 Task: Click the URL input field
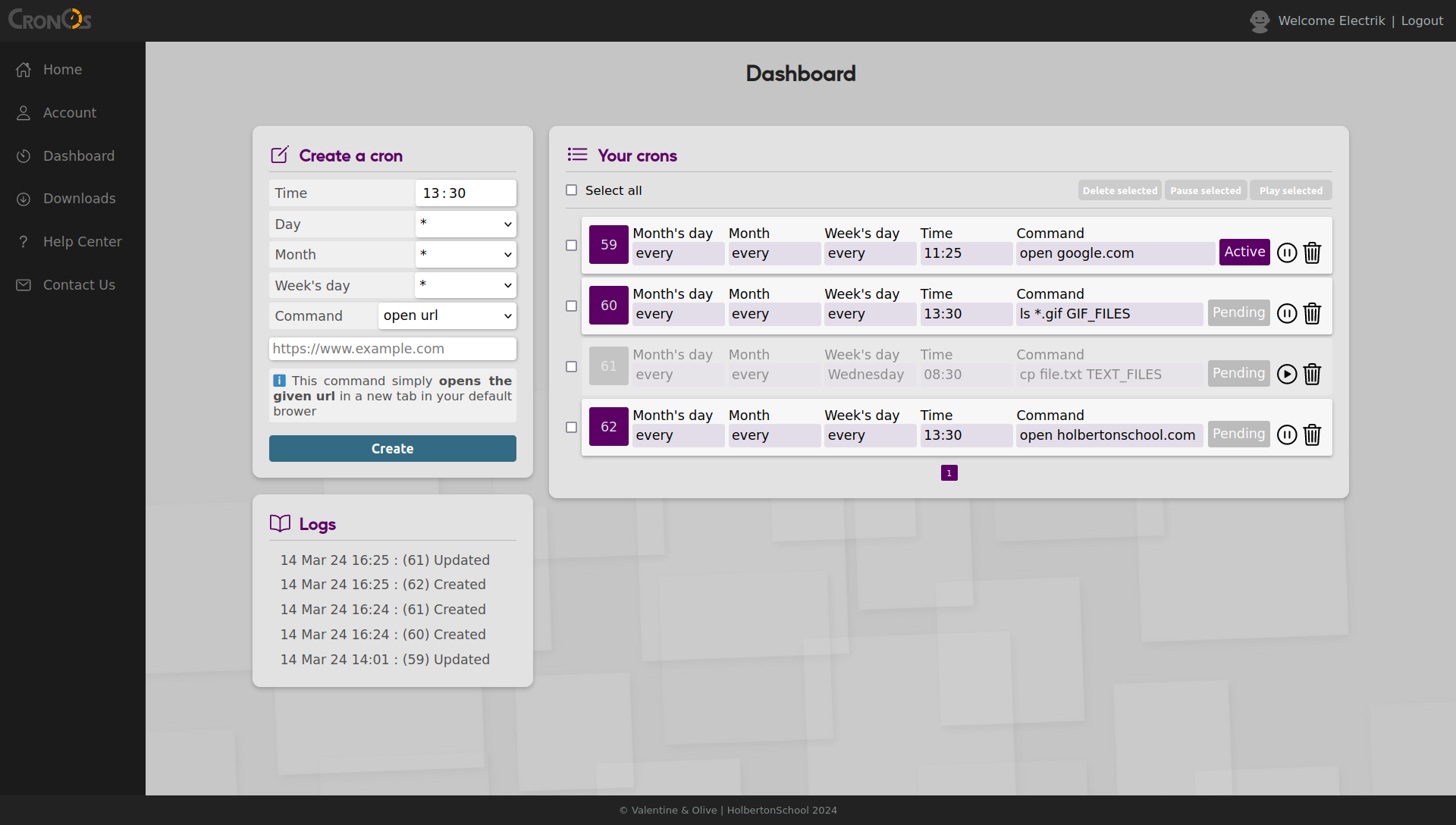click(392, 349)
